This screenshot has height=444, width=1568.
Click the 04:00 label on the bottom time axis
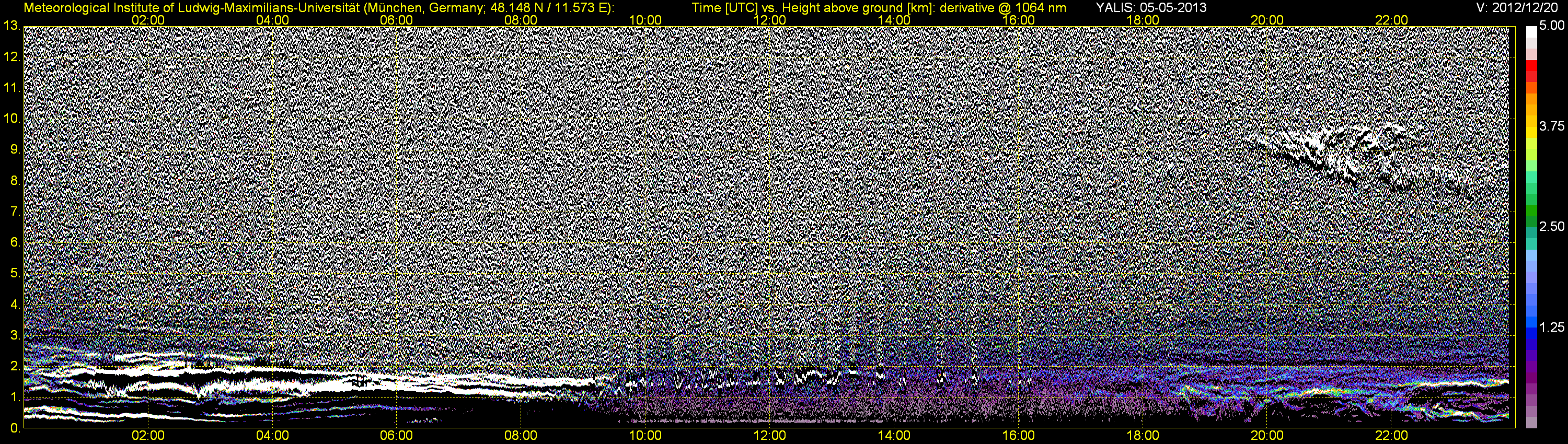click(273, 436)
